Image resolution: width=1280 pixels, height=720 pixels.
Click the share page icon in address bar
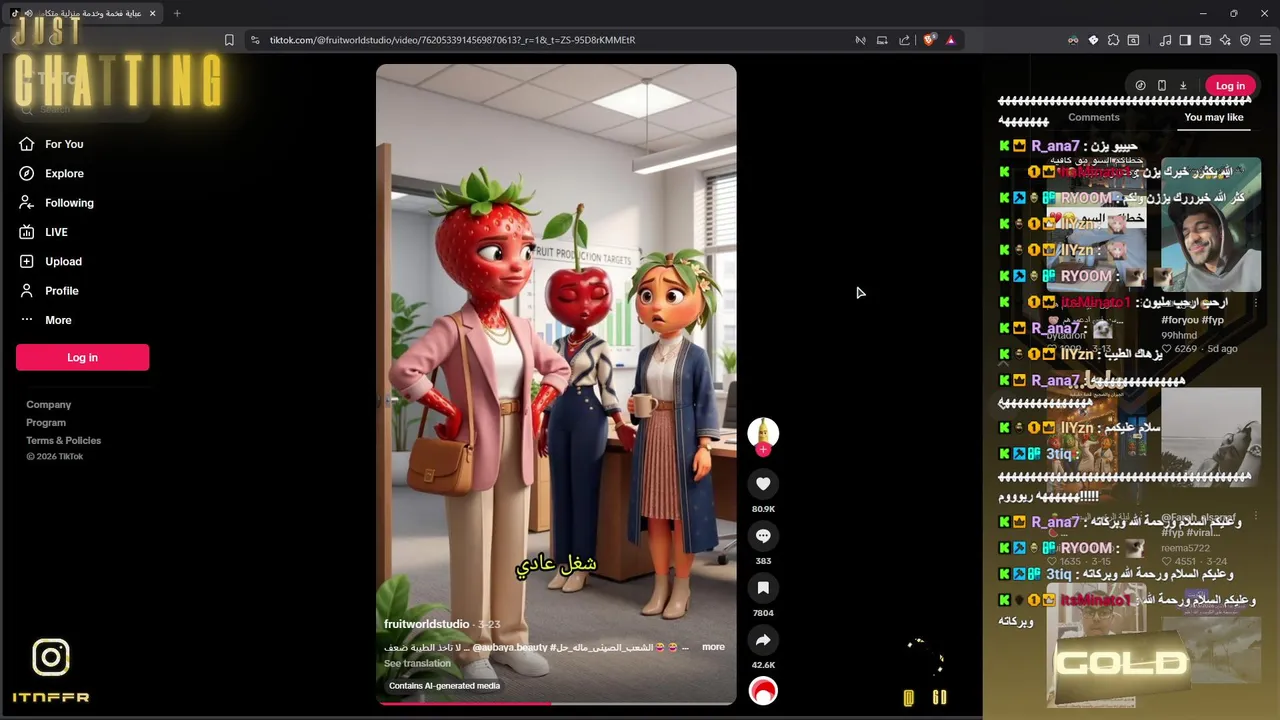pos(904,40)
